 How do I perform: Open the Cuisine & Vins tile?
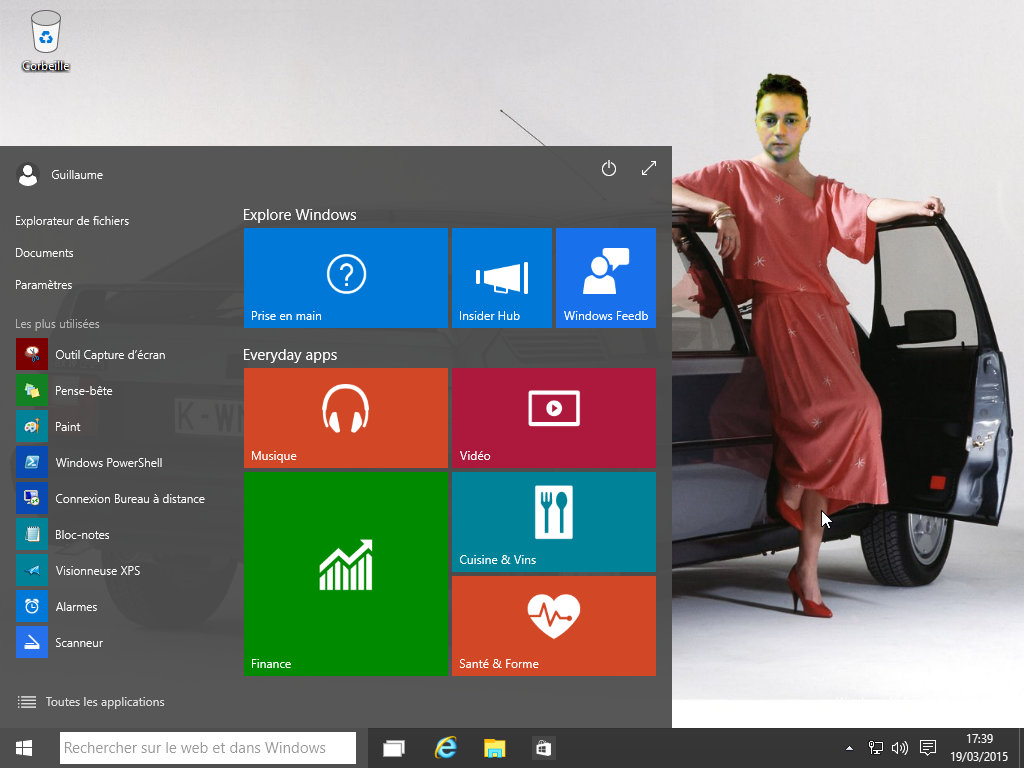coord(553,522)
